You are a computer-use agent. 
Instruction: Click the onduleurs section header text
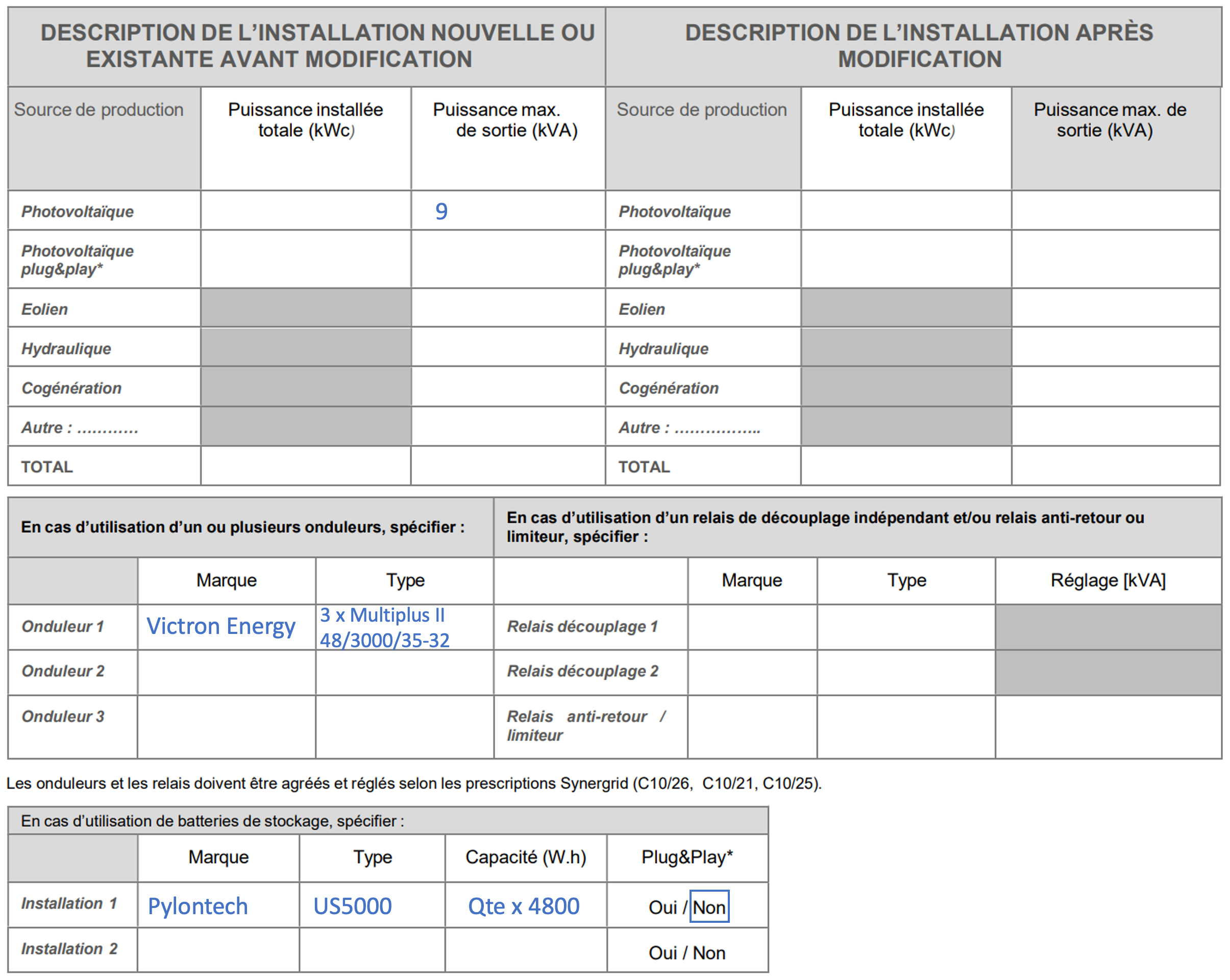click(x=242, y=527)
